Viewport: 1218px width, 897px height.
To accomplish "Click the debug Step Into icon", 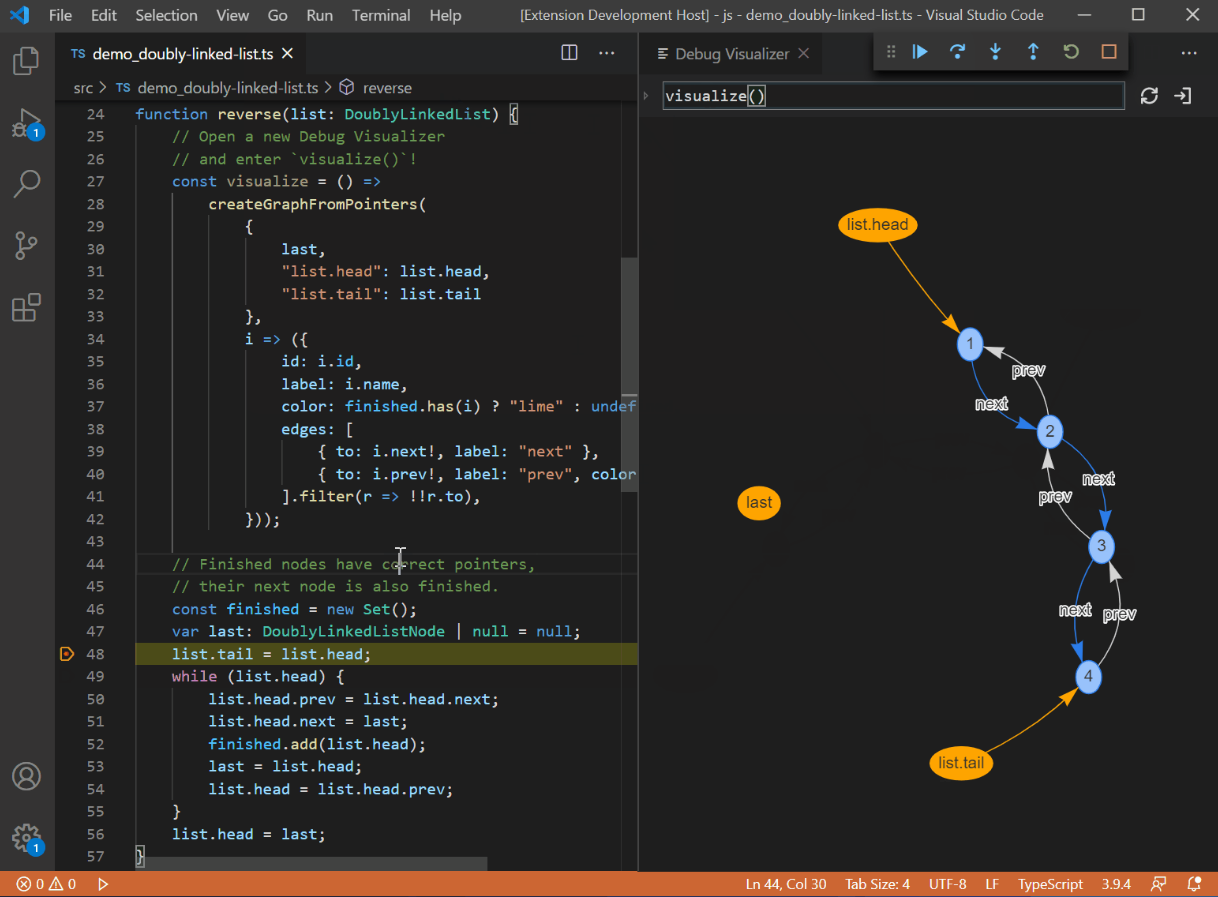I will coord(995,52).
